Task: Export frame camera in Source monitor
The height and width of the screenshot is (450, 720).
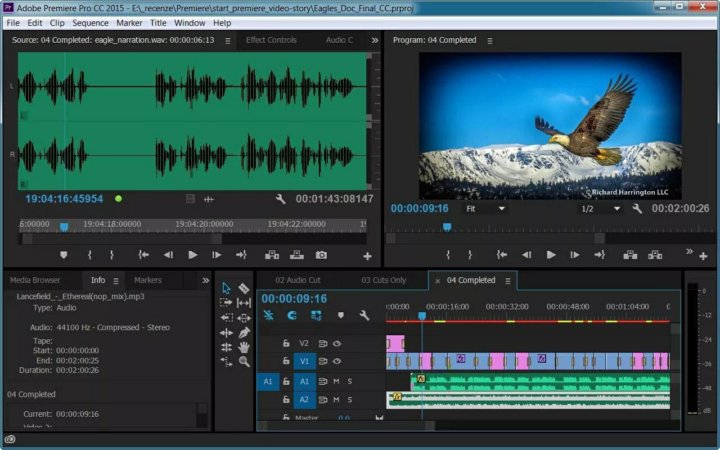Action: coord(321,255)
